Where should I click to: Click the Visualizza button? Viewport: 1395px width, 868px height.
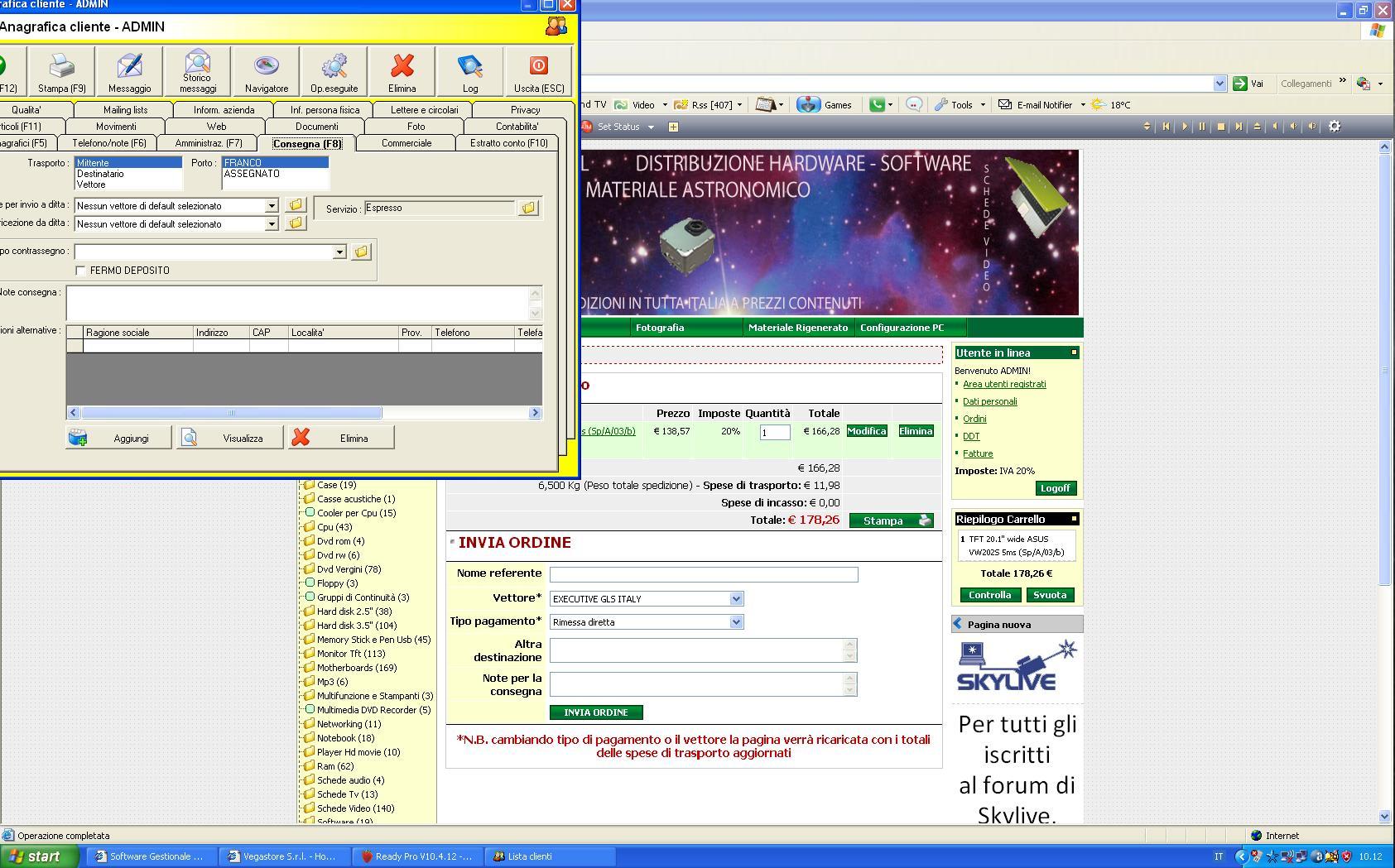[229, 438]
